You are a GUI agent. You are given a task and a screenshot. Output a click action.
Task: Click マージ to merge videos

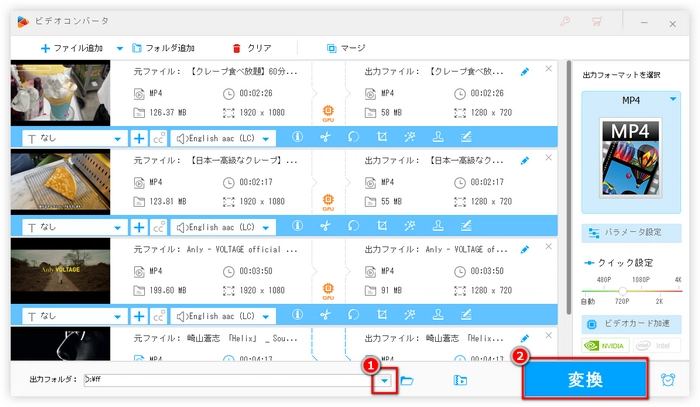coord(345,47)
